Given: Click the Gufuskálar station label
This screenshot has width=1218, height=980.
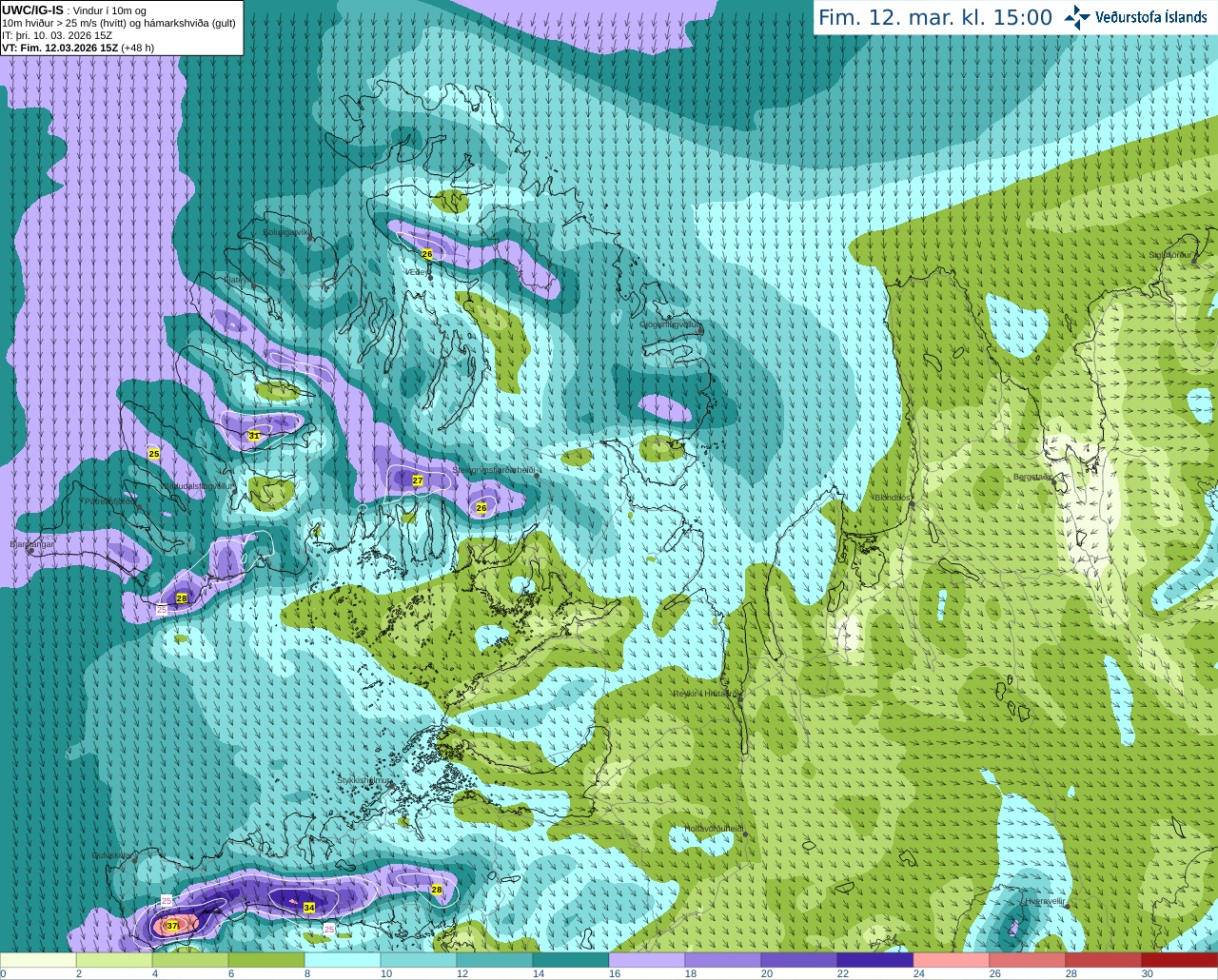Looking at the screenshot, I should [111, 854].
